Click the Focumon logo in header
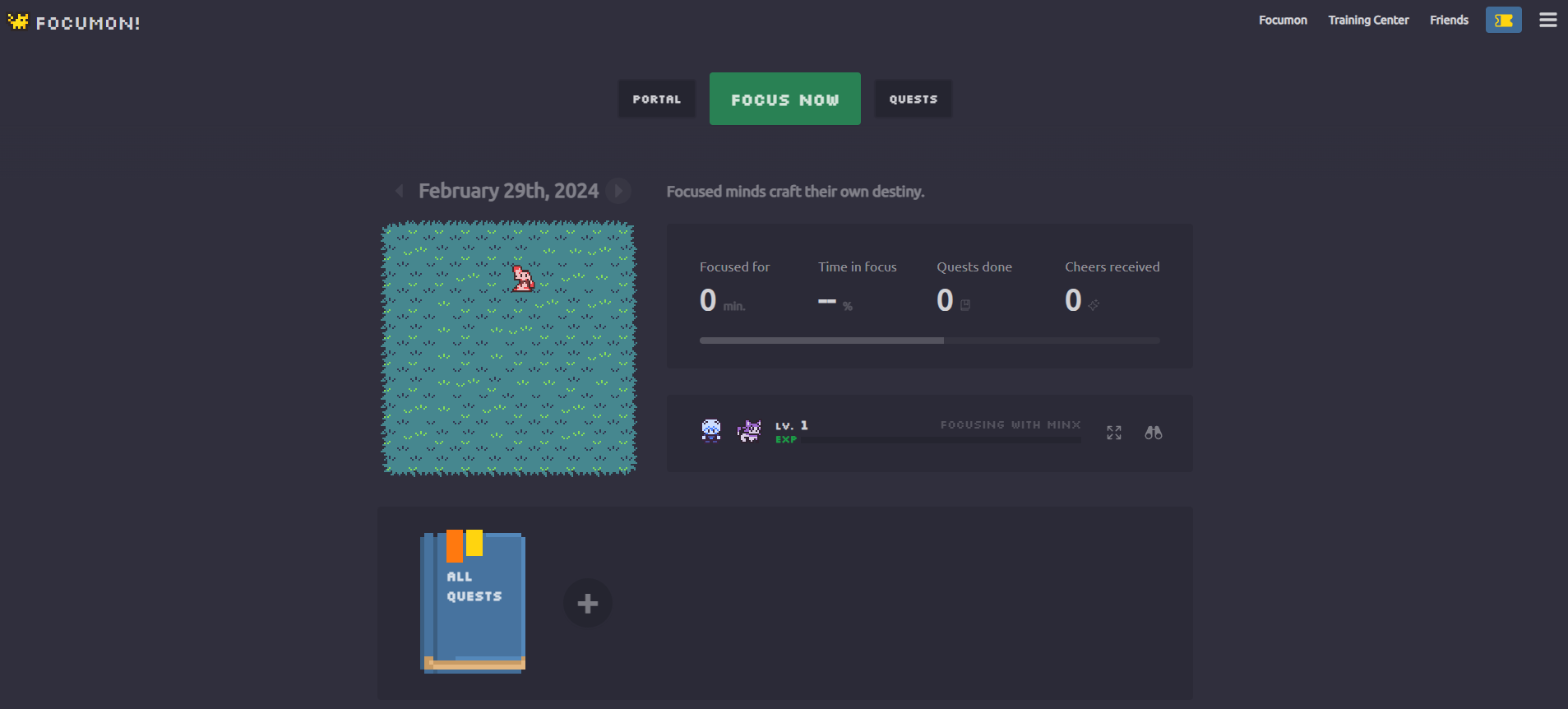The height and width of the screenshot is (709, 1568). pos(74,22)
